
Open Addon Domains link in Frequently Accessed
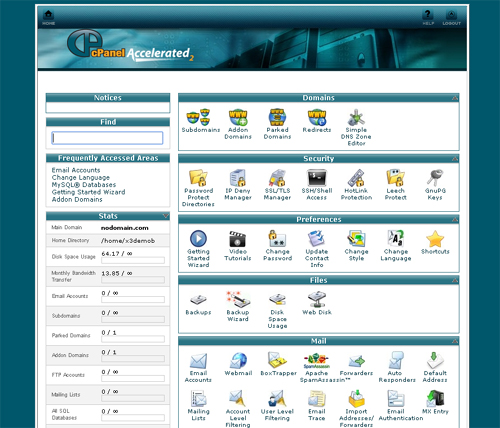[x=77, y=199]
